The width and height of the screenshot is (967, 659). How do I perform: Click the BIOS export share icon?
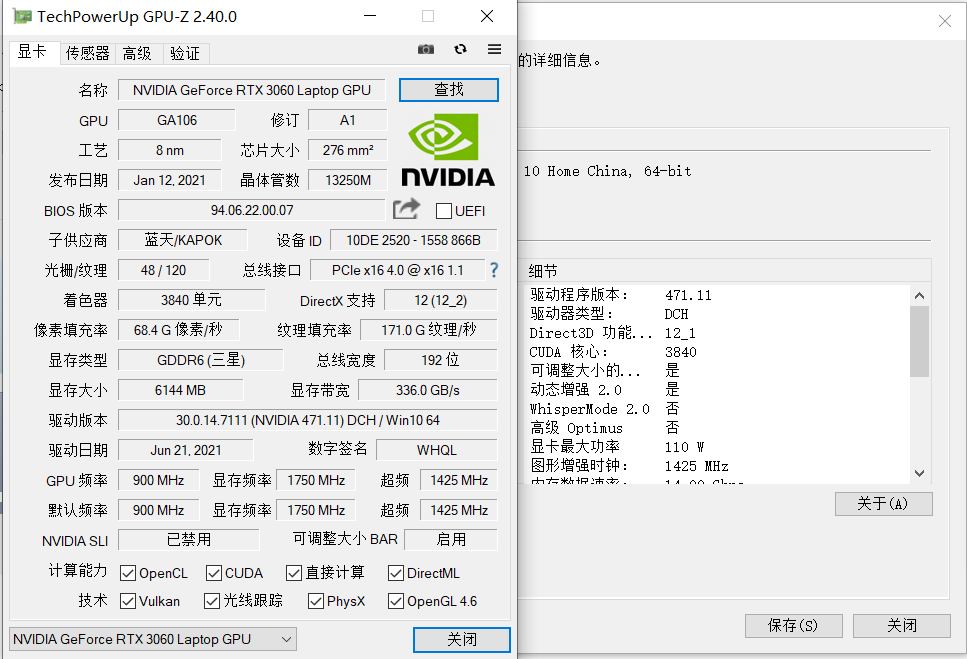pos(406,210)
